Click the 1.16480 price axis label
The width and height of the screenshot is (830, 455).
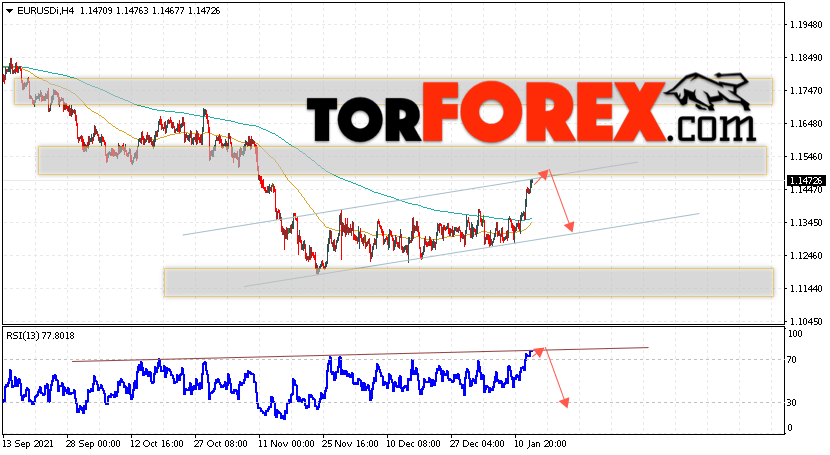coord(806,123)
